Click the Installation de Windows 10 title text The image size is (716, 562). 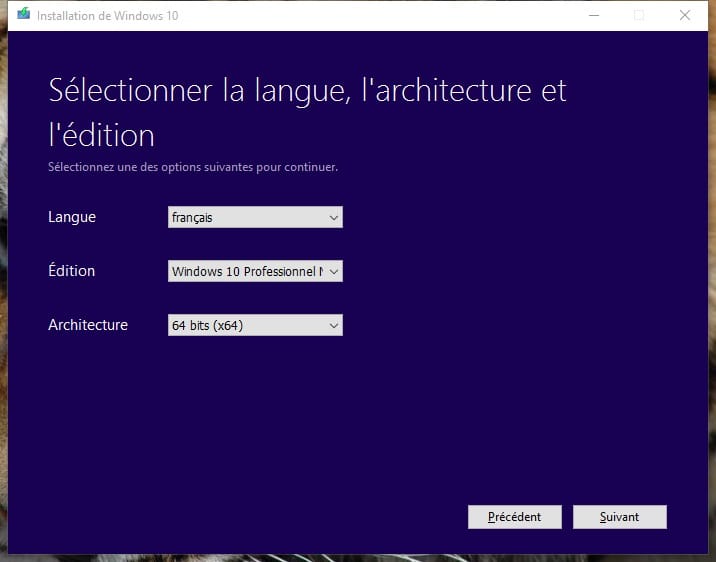(x=108, y=16)
